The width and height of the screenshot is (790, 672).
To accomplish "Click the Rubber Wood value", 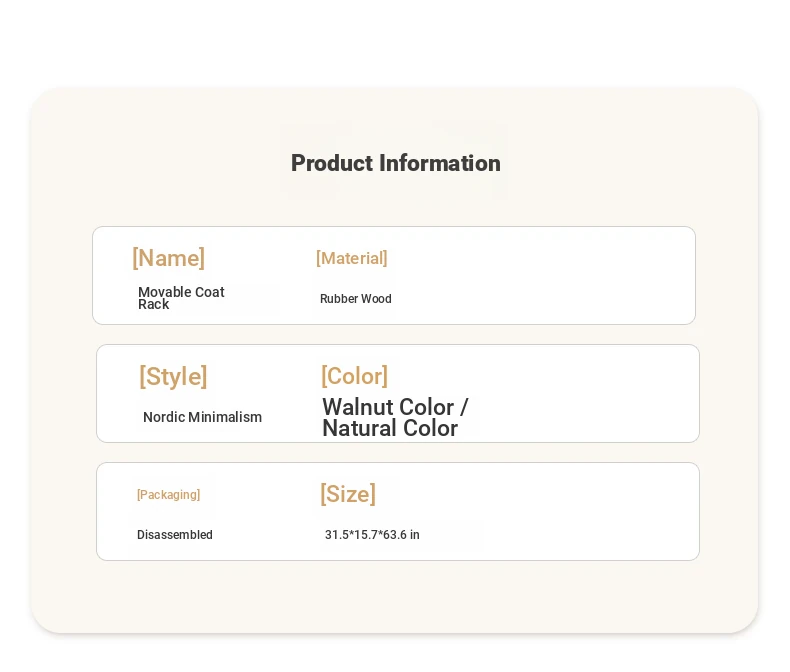I will coord(356,299).
